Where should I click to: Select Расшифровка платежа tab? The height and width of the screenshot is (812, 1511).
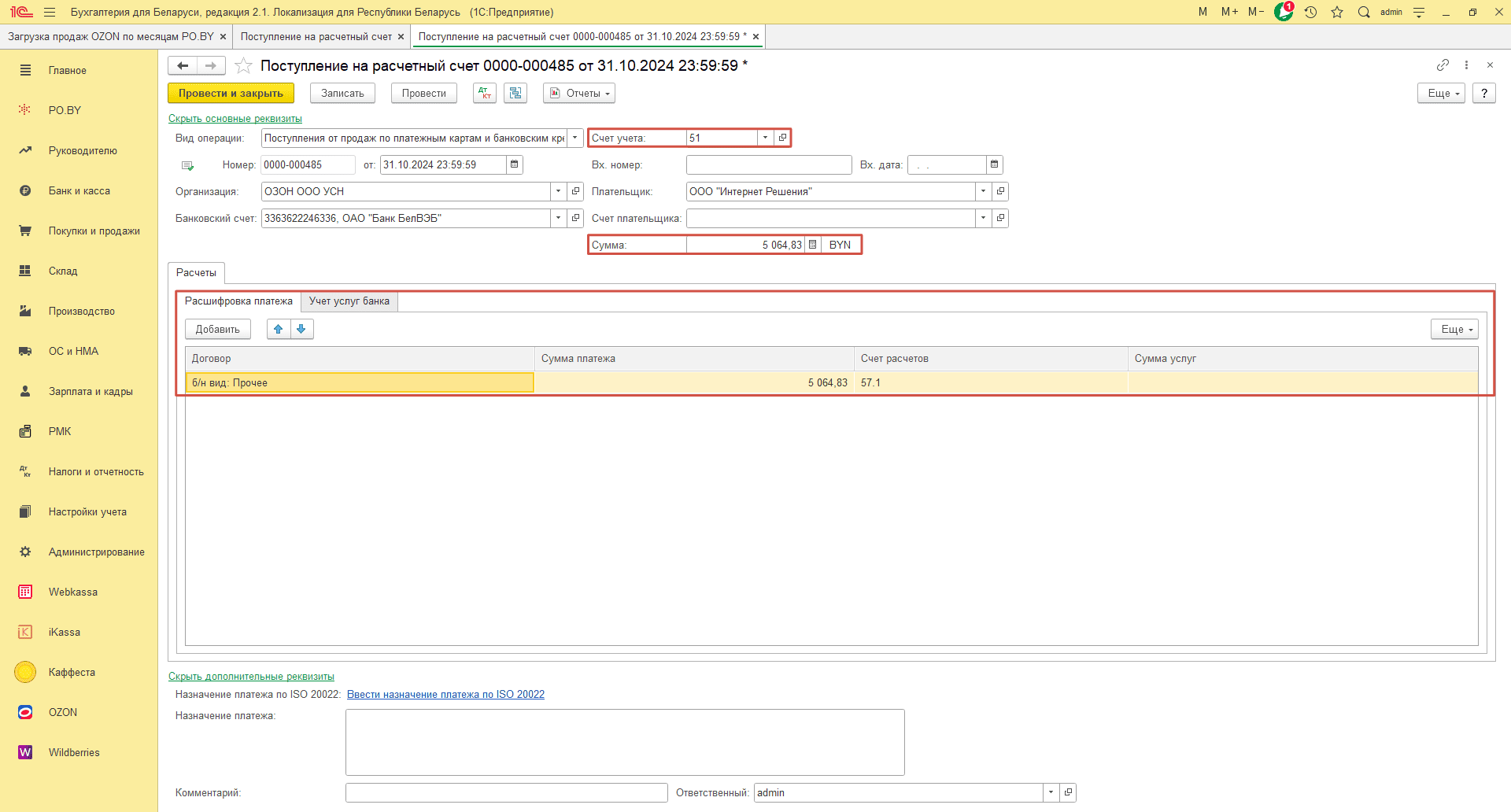238,301
